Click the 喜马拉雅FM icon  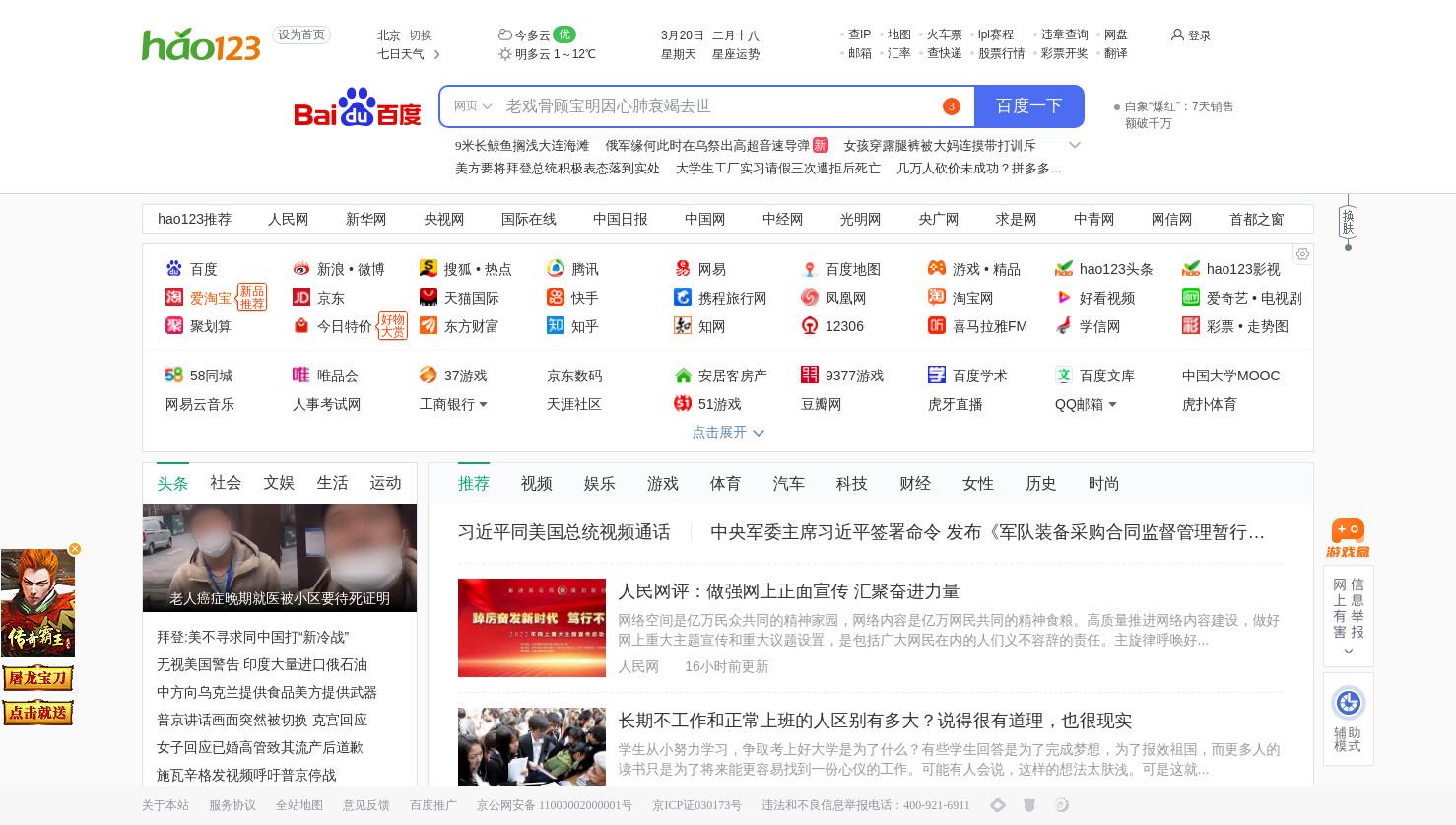coord(937,325)
